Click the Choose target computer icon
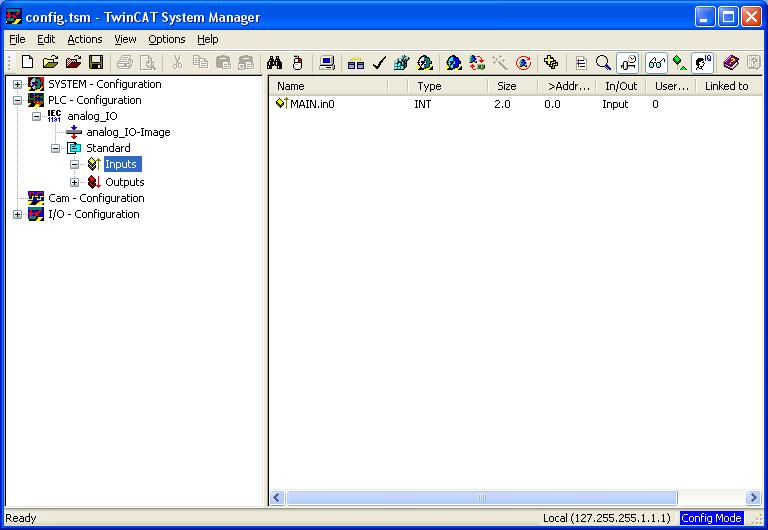 [x=327, y=62]
